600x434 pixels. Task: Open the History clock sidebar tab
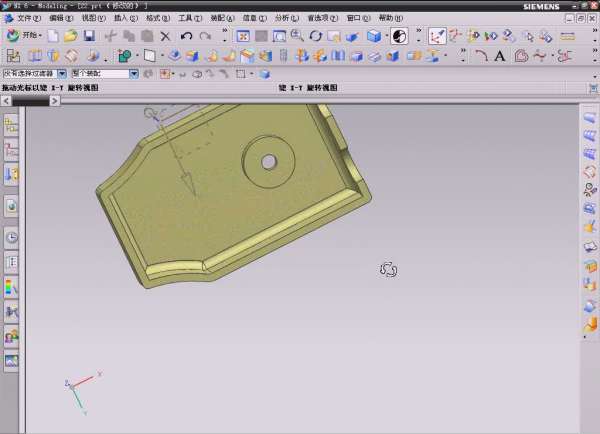(11, 237)
